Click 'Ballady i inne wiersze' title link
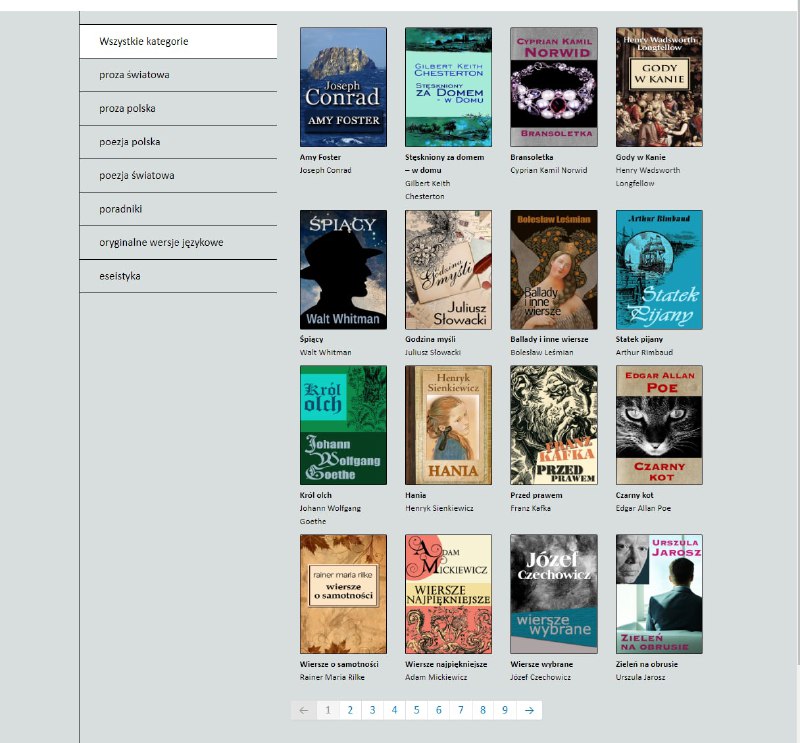This screenshot has width=800, height=743. (549, 339)
